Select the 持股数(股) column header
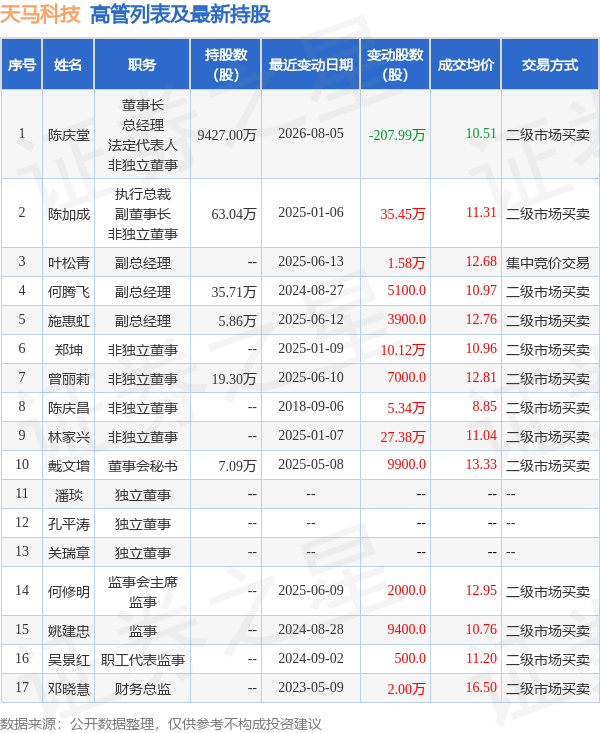The width and height of the screenshot is (600, 733). pos(225,65)
